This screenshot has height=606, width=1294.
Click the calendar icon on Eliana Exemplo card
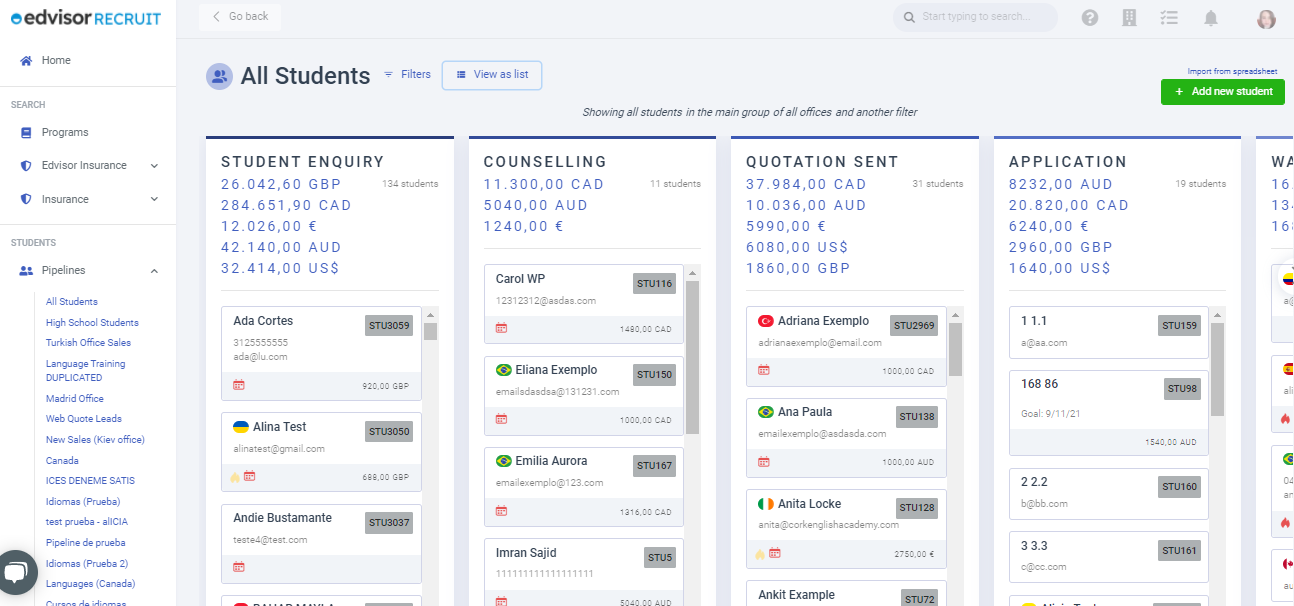tap(501, 420)
